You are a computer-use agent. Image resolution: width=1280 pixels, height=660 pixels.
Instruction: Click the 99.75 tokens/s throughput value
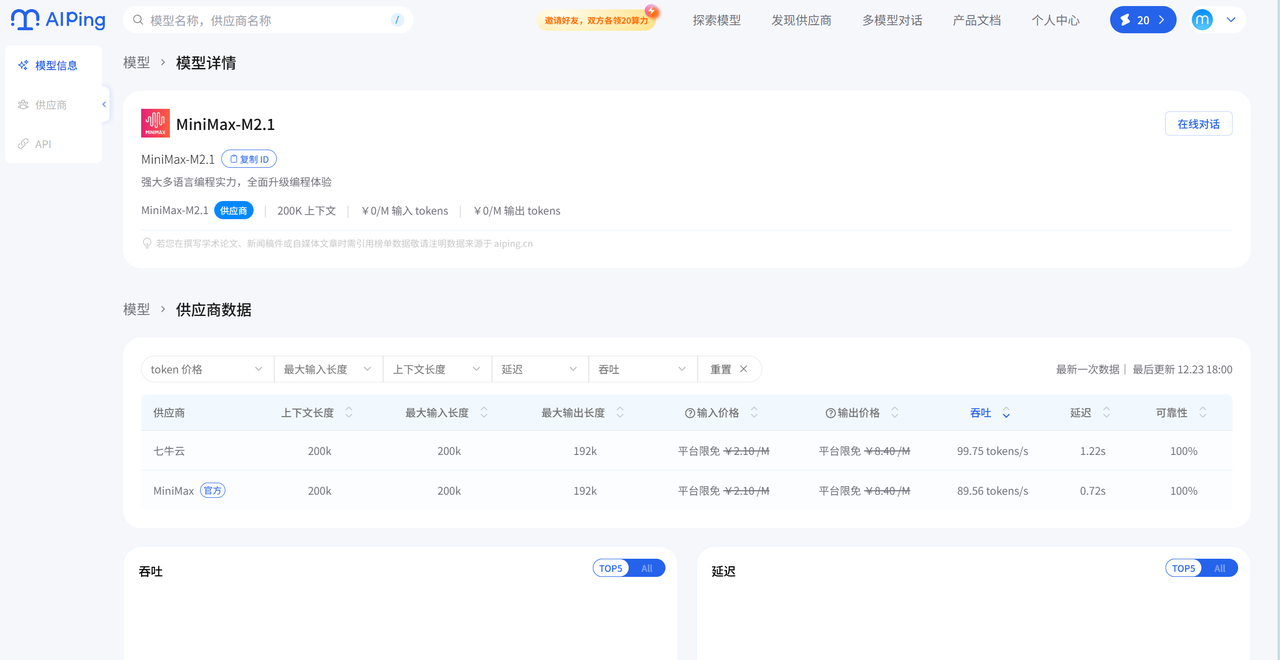pyautogui.click(x=992, y=451)
